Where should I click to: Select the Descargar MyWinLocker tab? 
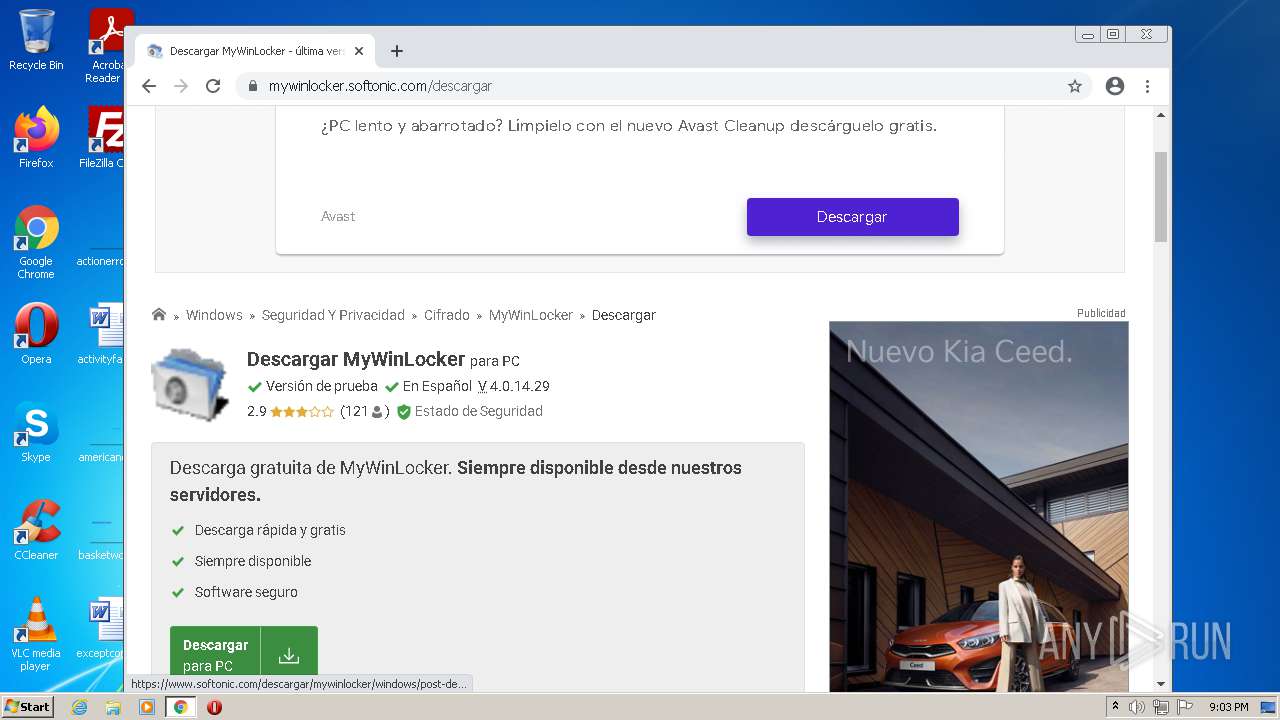click(x=255, y=51)
